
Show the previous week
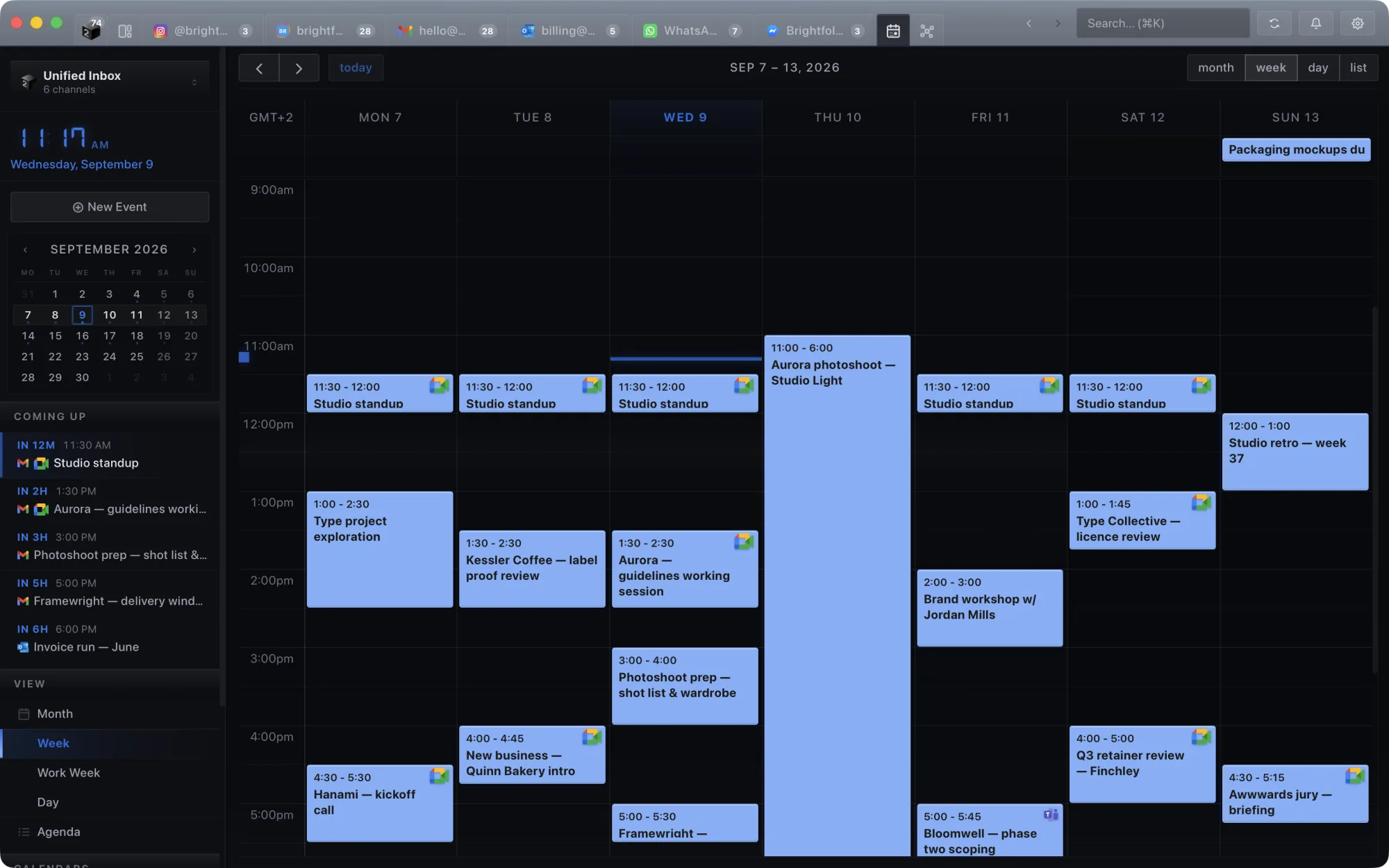(x=259, y=68)
